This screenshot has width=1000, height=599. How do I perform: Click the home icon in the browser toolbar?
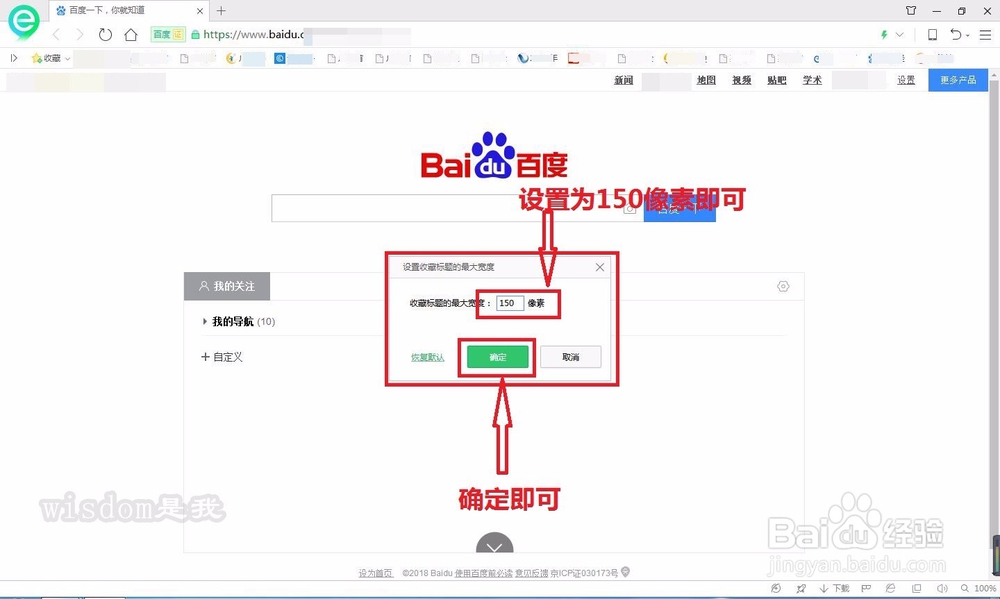pos(130,33)
